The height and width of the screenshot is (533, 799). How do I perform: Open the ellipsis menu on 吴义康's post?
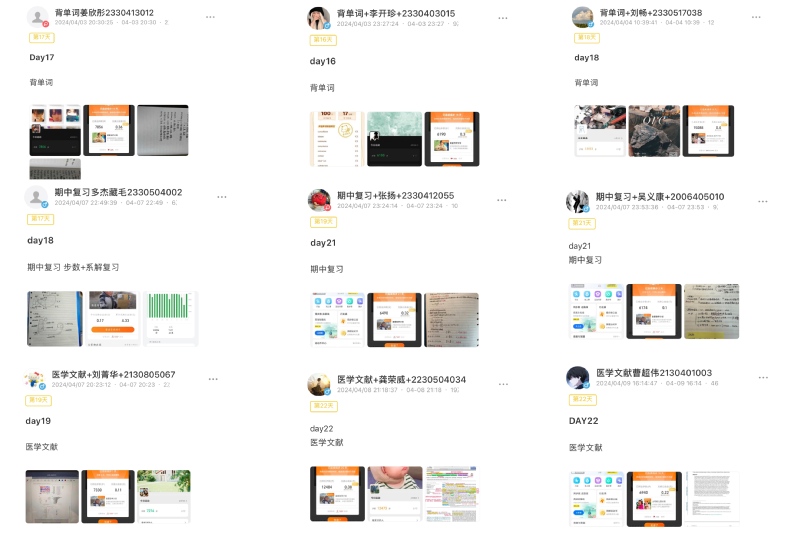763,201
